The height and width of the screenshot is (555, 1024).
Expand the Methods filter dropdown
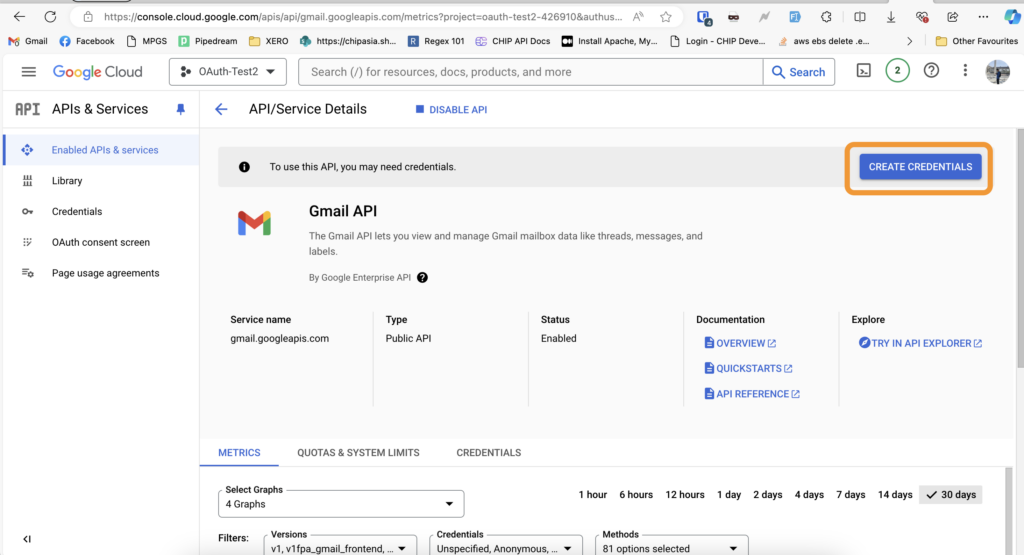pyautogui.click(x=671, y=547)
